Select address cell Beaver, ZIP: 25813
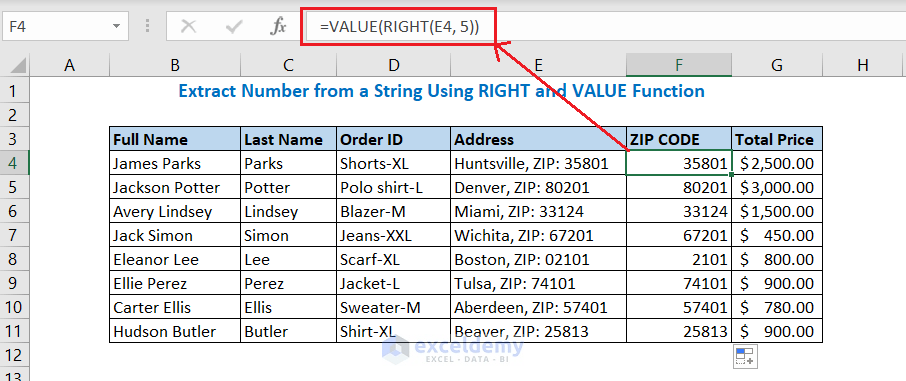Screen dimensions: 906x381 [539, 331]
